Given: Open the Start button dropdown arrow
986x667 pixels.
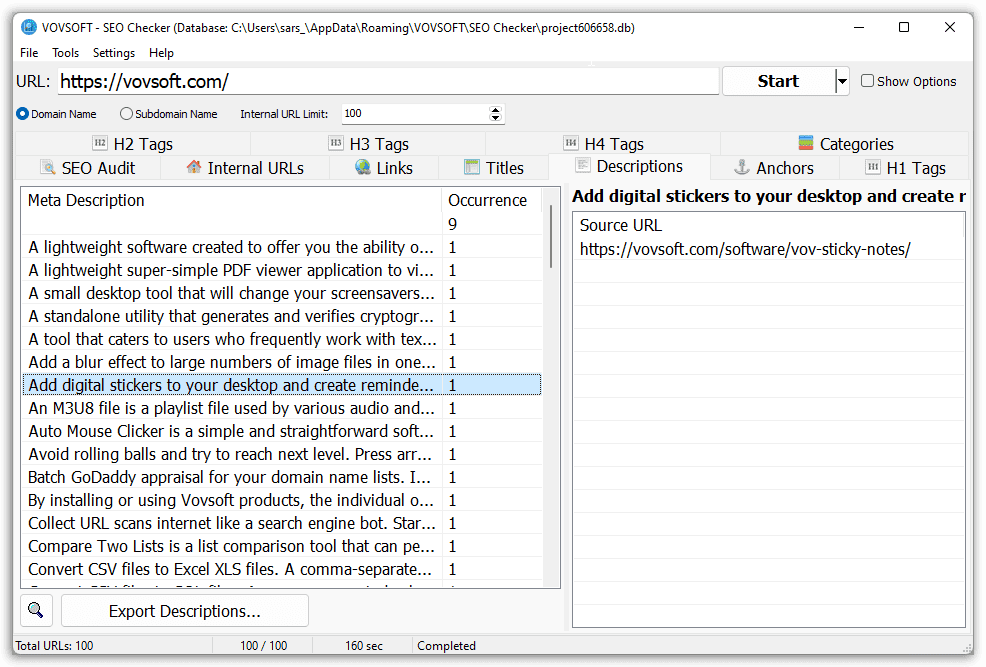Looking at the screenshot, I should (x=842, y=81).
